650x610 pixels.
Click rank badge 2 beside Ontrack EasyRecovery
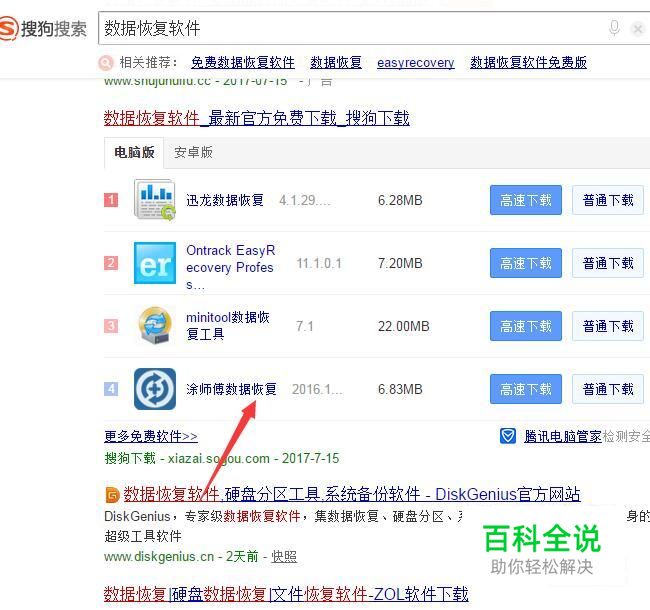(x=111, y=263)
